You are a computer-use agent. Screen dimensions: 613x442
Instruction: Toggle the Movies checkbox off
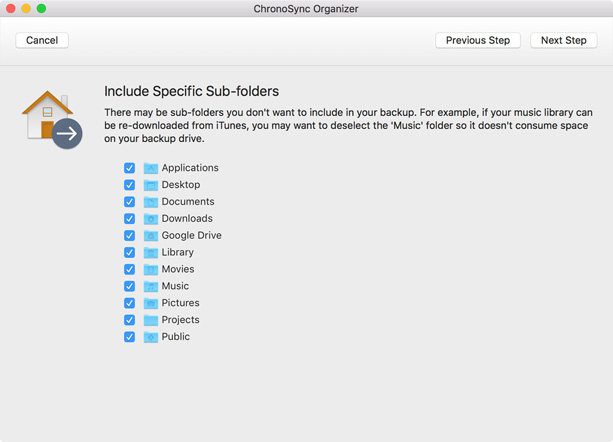[129, 269]
